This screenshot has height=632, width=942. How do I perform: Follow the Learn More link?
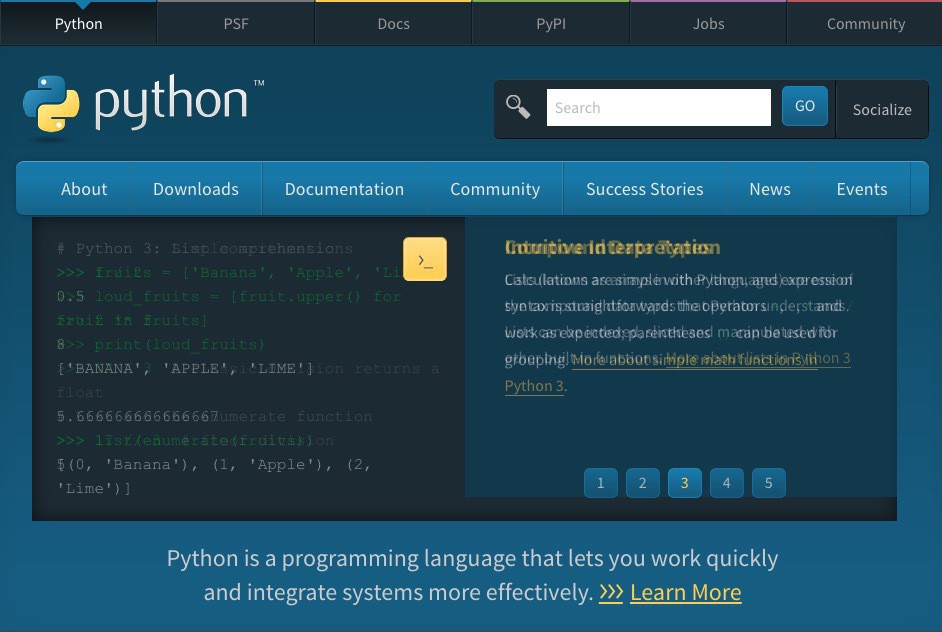point(685,592)
